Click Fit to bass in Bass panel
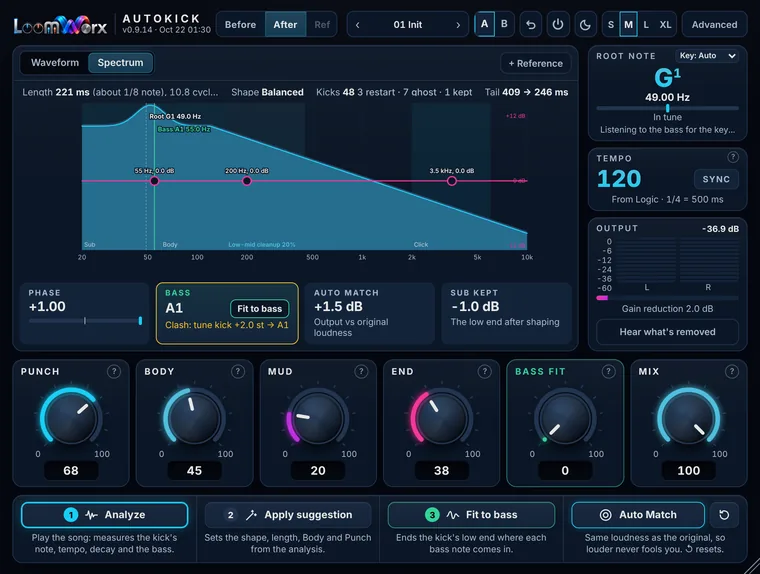The image size is (760, 574). (259, 309)
